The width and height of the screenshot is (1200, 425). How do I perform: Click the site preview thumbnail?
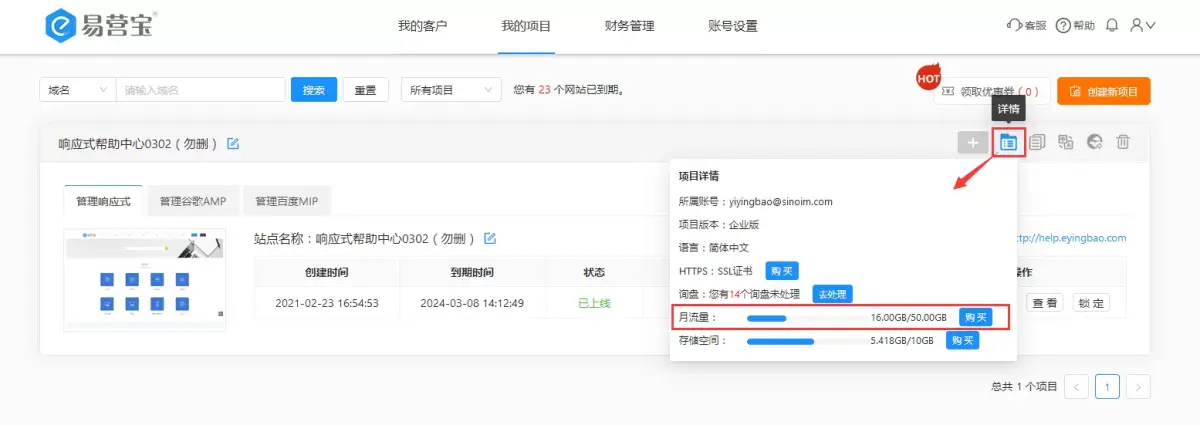143,279
